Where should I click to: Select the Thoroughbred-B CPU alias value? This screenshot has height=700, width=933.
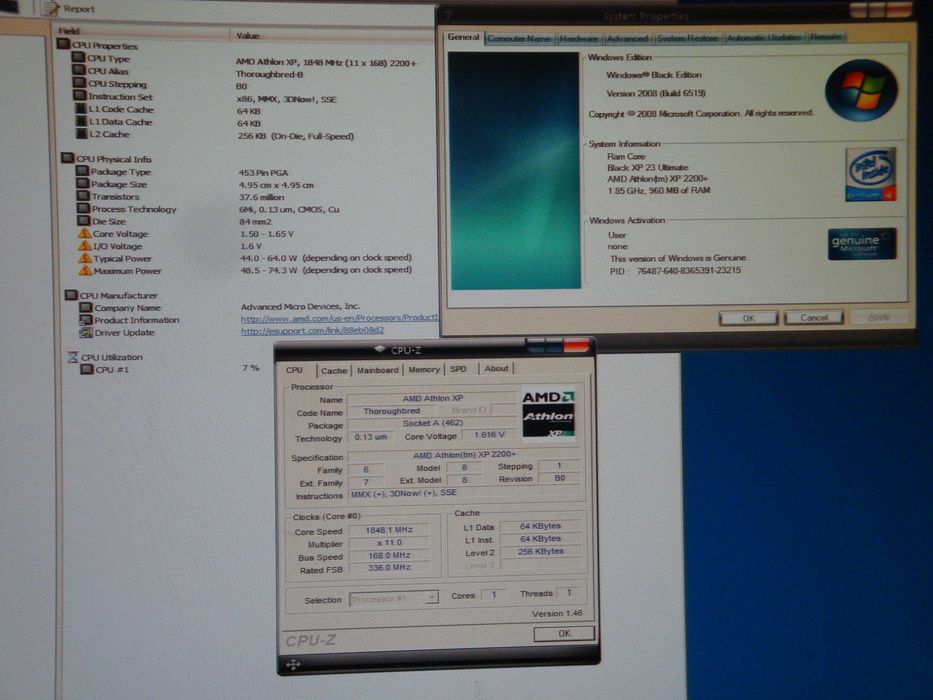269,74
